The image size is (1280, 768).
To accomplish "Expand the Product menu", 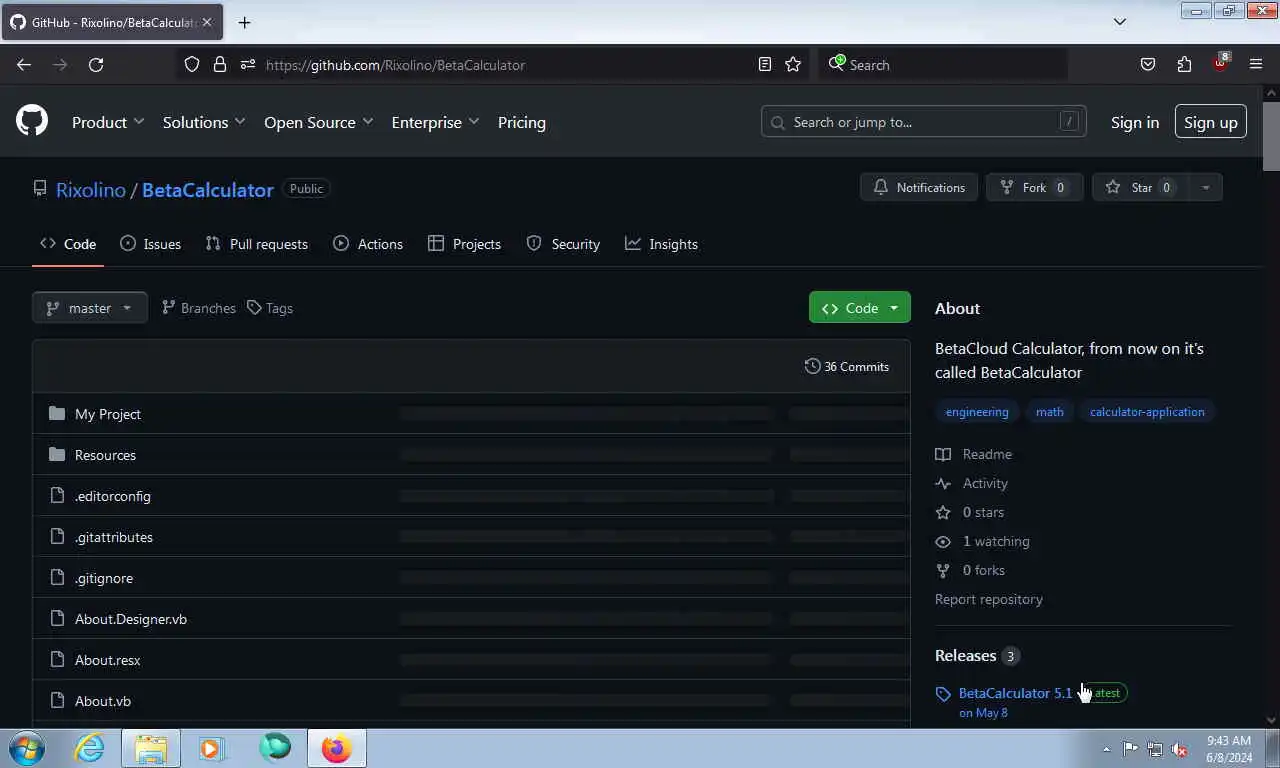I will pos(108,122).
